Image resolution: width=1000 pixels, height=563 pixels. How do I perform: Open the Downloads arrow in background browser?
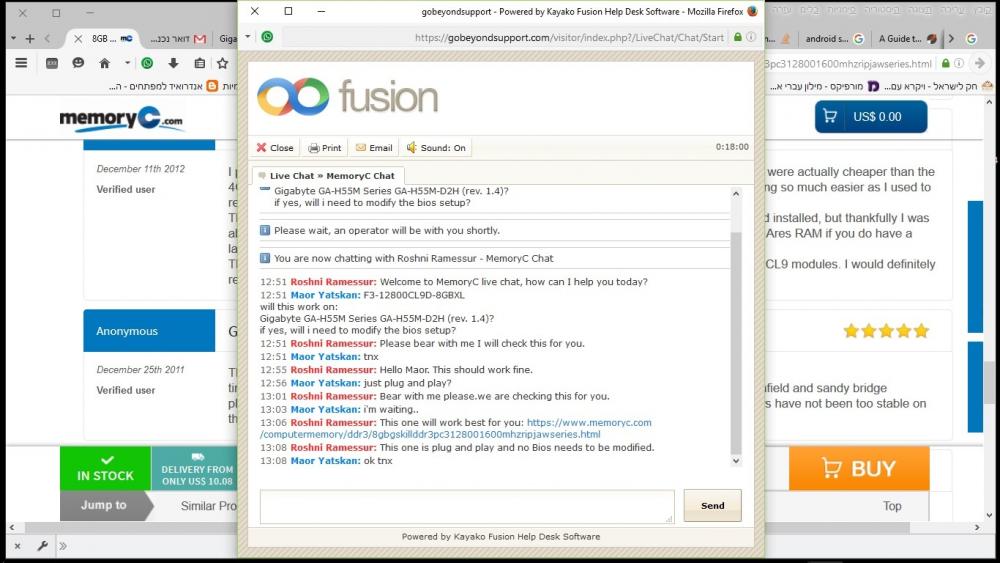point(173,63)
